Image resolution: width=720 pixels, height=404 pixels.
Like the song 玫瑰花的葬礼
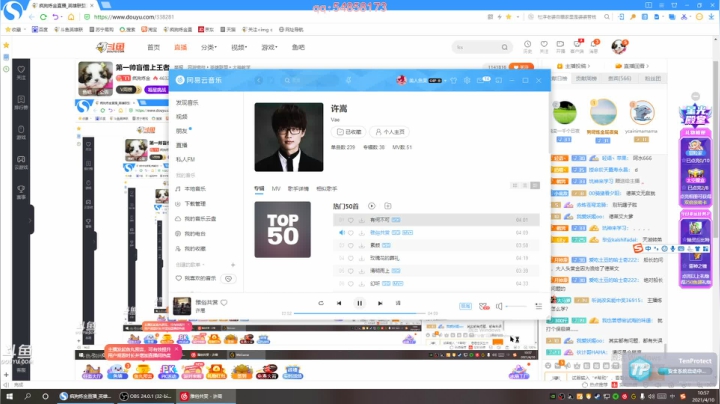tap(350, 258)
